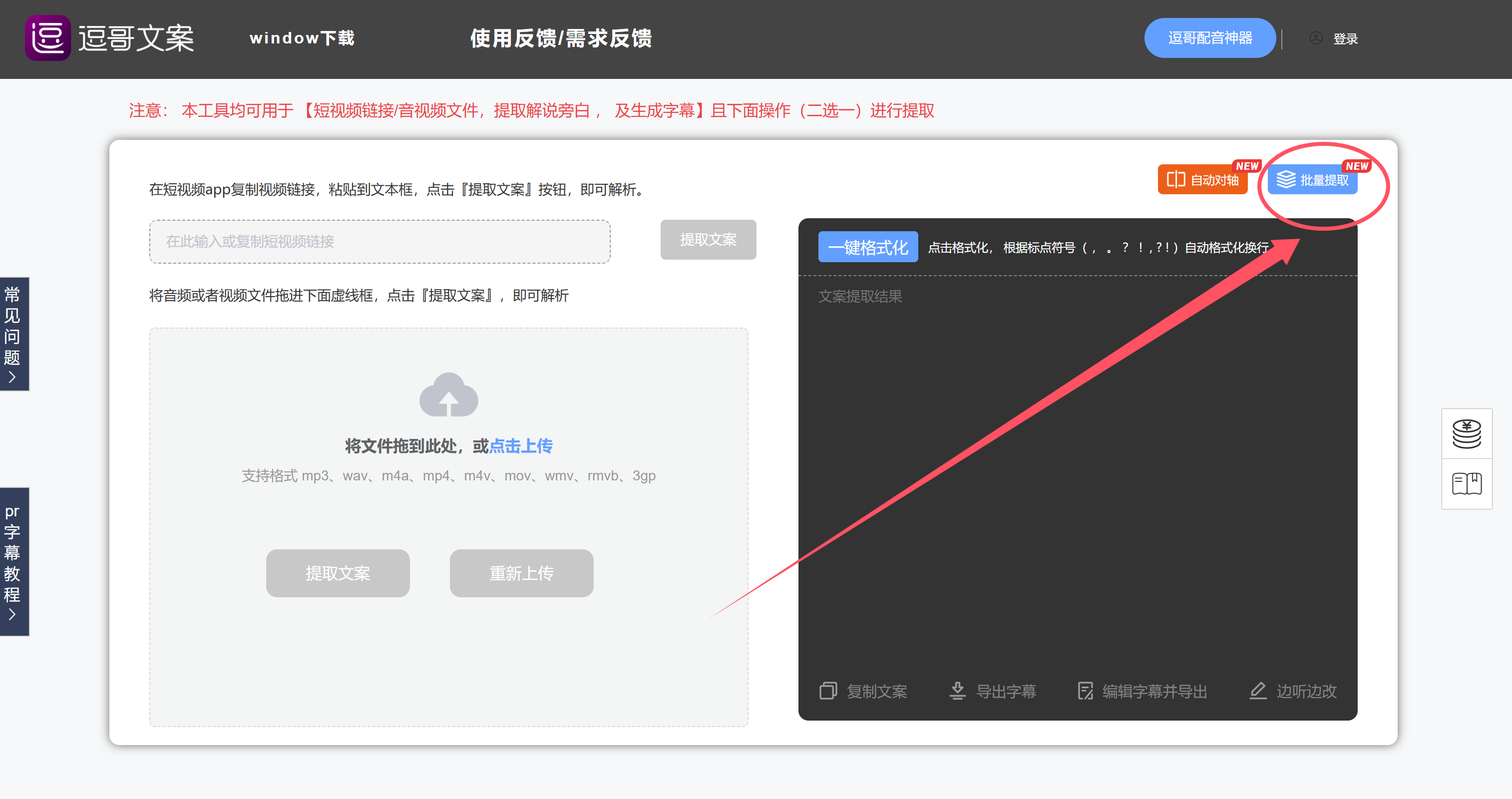1512x799 pixels.
Task: Open the 自动对轴 feature button
Action: (1201, 180)
